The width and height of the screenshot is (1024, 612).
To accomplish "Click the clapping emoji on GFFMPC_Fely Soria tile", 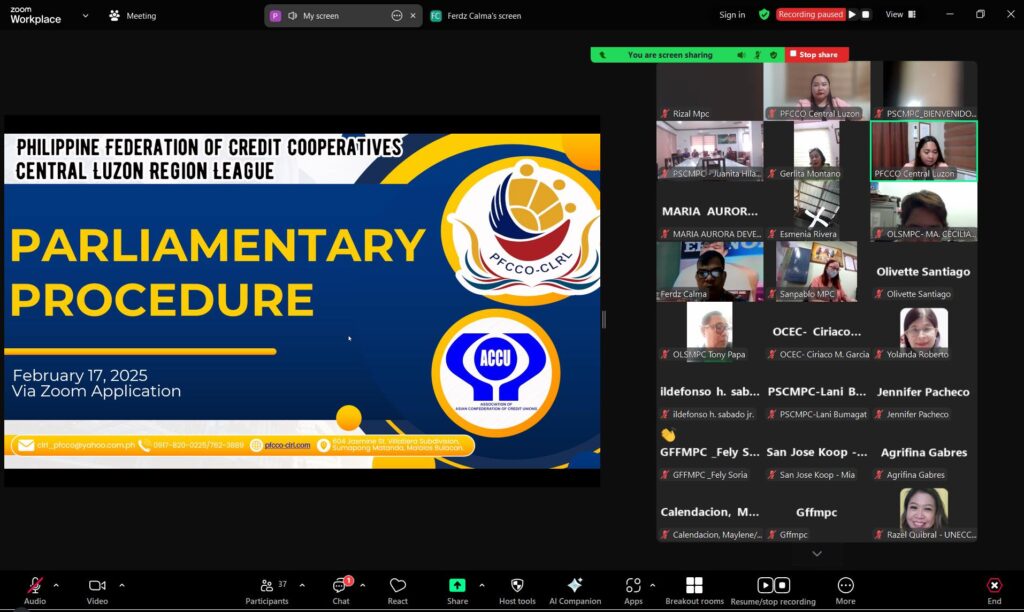I will [667, 434].
